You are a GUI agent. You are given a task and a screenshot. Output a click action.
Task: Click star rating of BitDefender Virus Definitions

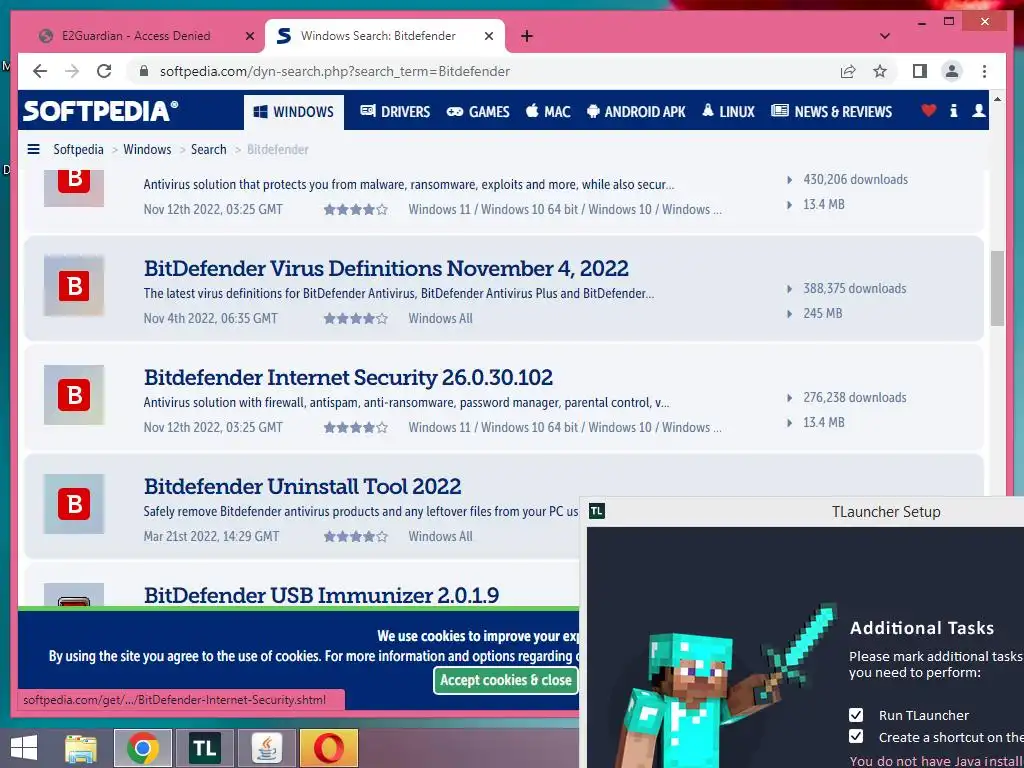pyautogui.click(x=355, y=319)
